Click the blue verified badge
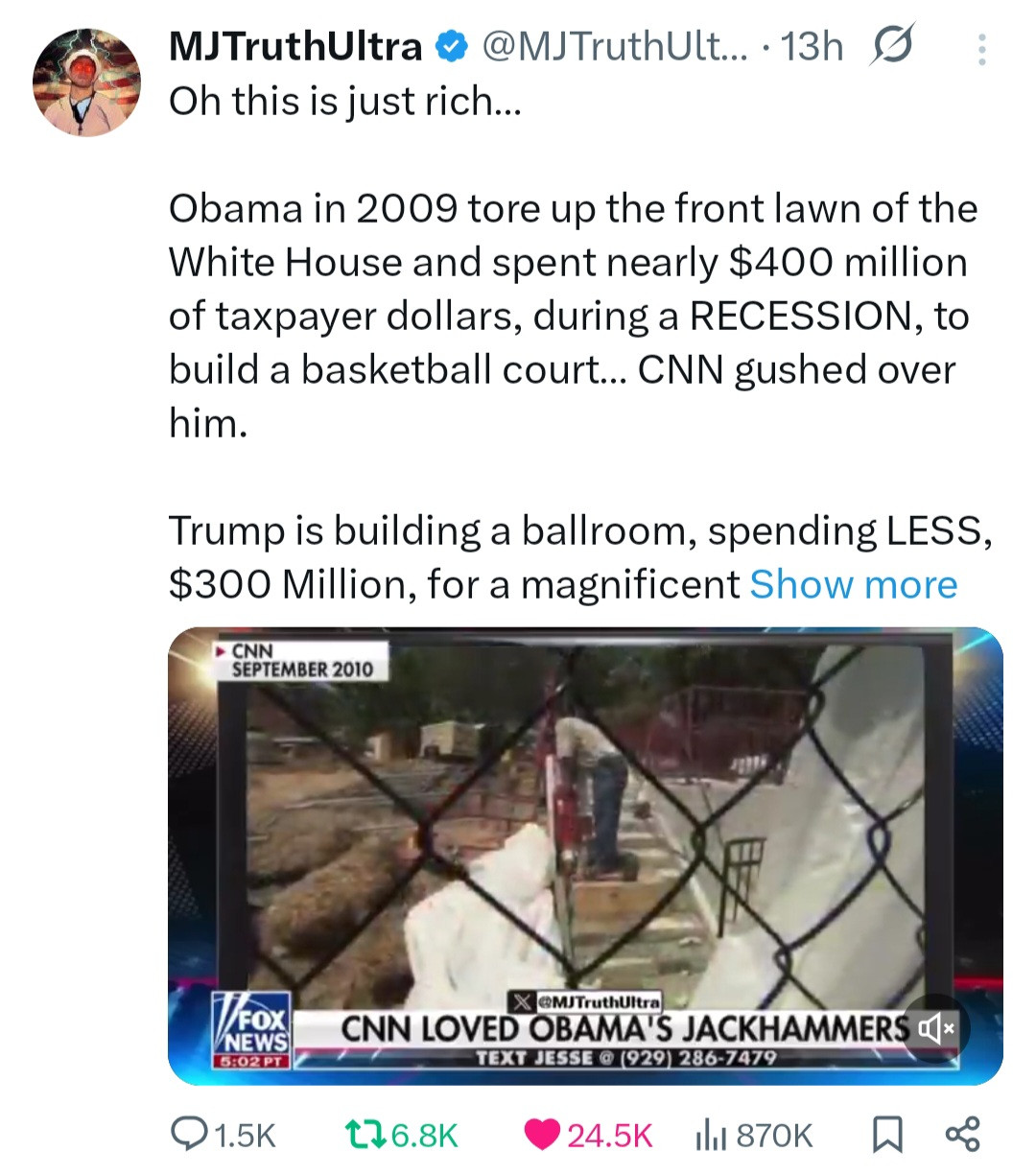This screenshot has height=1175, width=1036. click(452, 46)
